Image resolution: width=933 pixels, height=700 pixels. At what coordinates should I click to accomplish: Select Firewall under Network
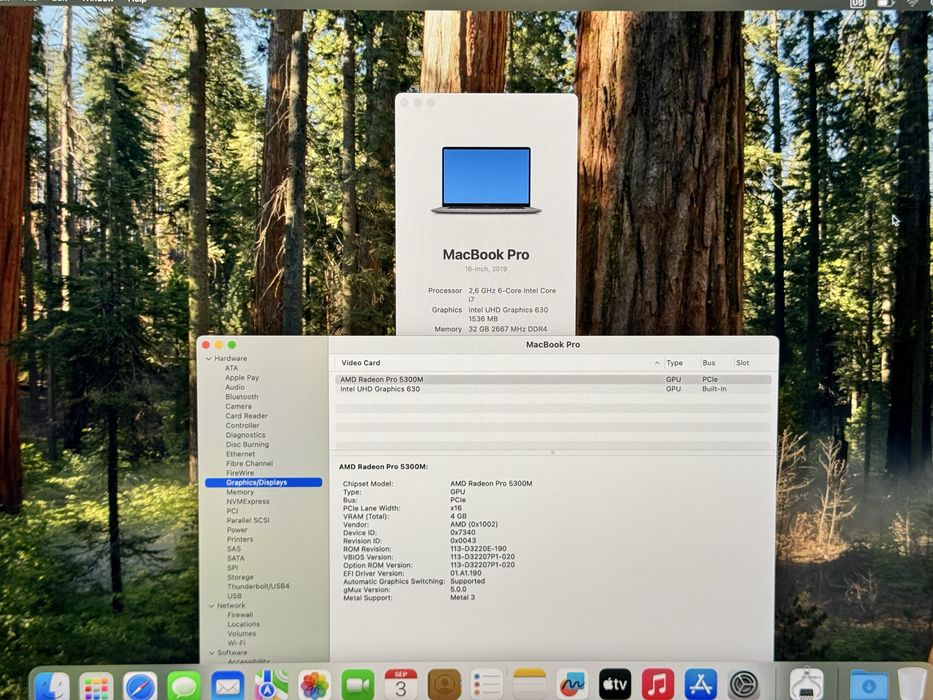click(x=240, y=614)
